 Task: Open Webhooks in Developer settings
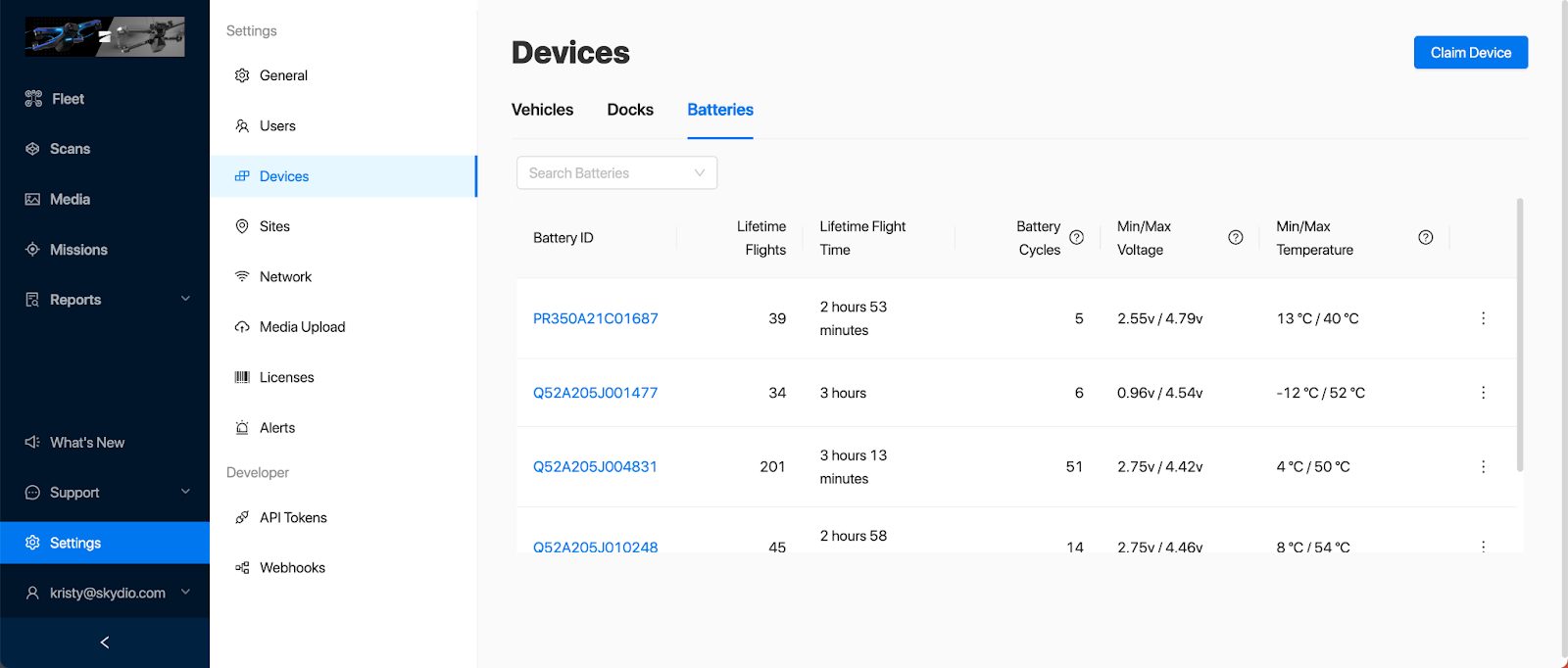pyautogui.click(x=291, y=568)
